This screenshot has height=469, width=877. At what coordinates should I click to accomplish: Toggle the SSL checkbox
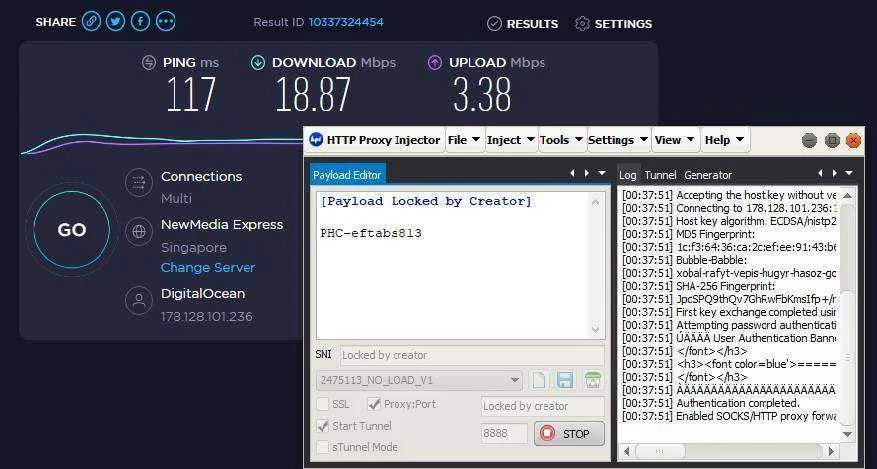pos(323,404)
